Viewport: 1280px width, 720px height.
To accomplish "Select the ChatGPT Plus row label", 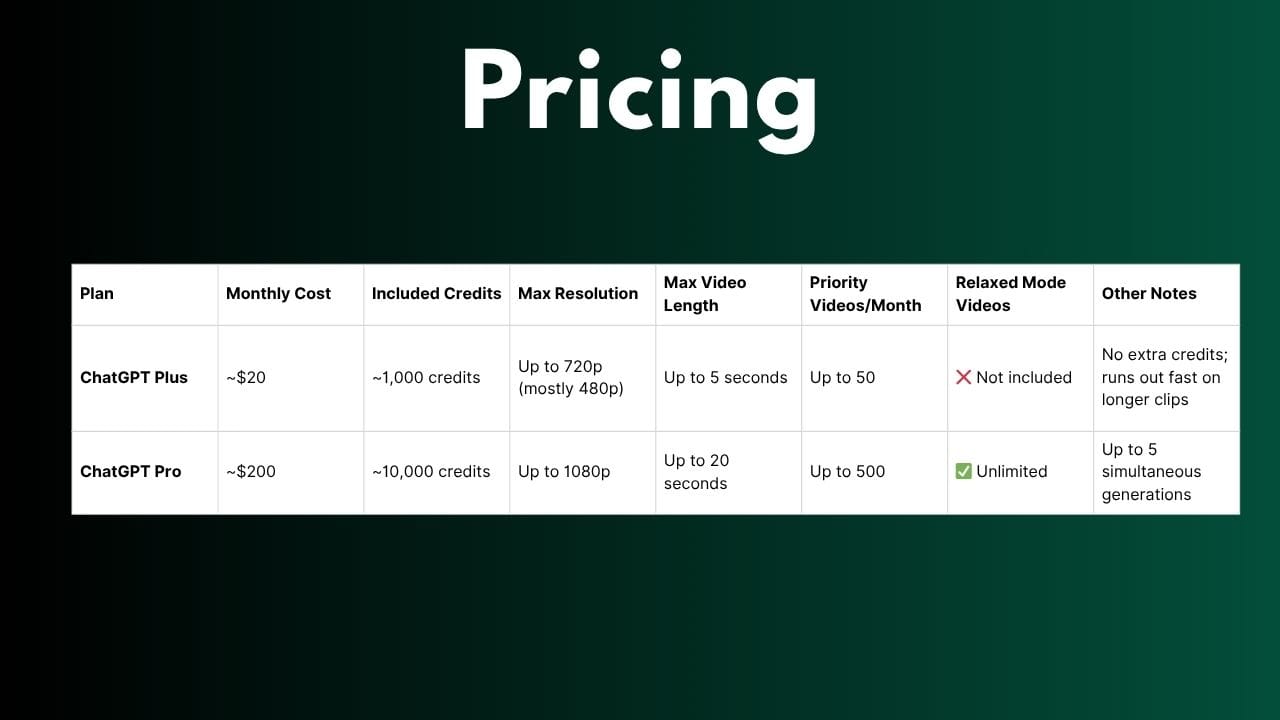I will coord(134,377).
